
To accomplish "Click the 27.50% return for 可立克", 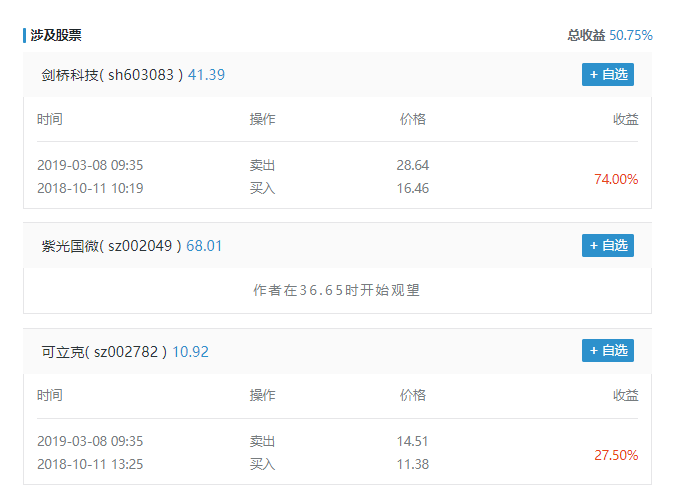I will pyautogui.click(x=616, y=455).
